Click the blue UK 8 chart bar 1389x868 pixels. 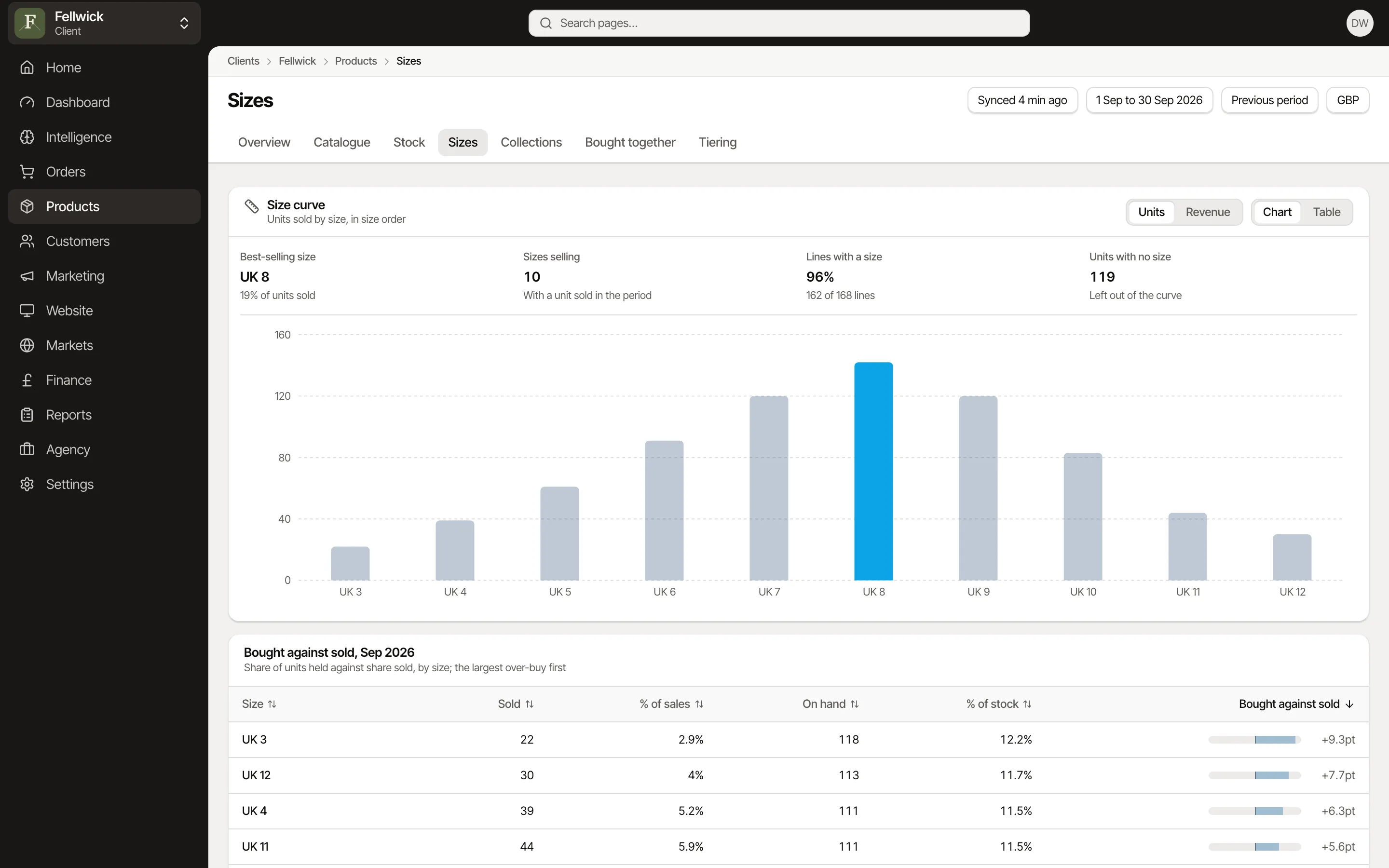873,471
